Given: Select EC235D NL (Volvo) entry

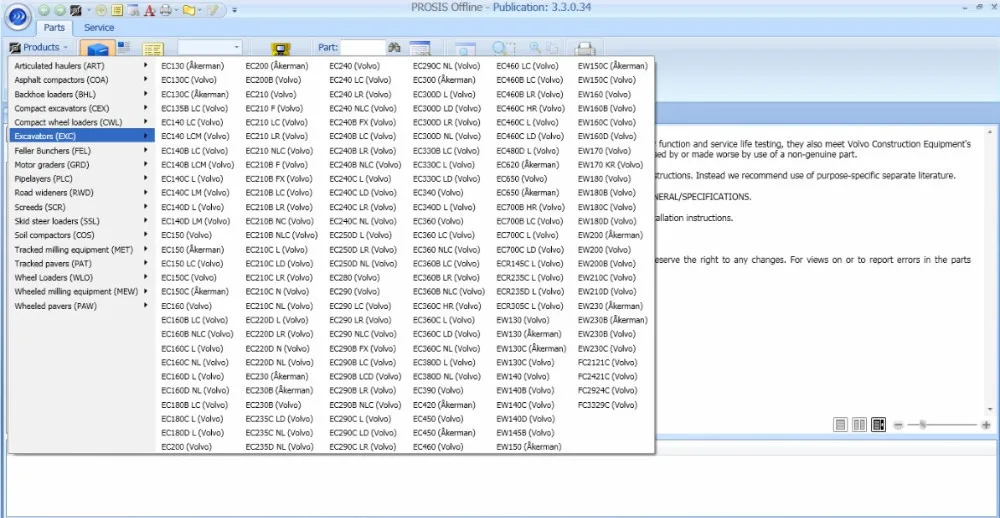Looking at the screenshot, I should coord(279,447).
